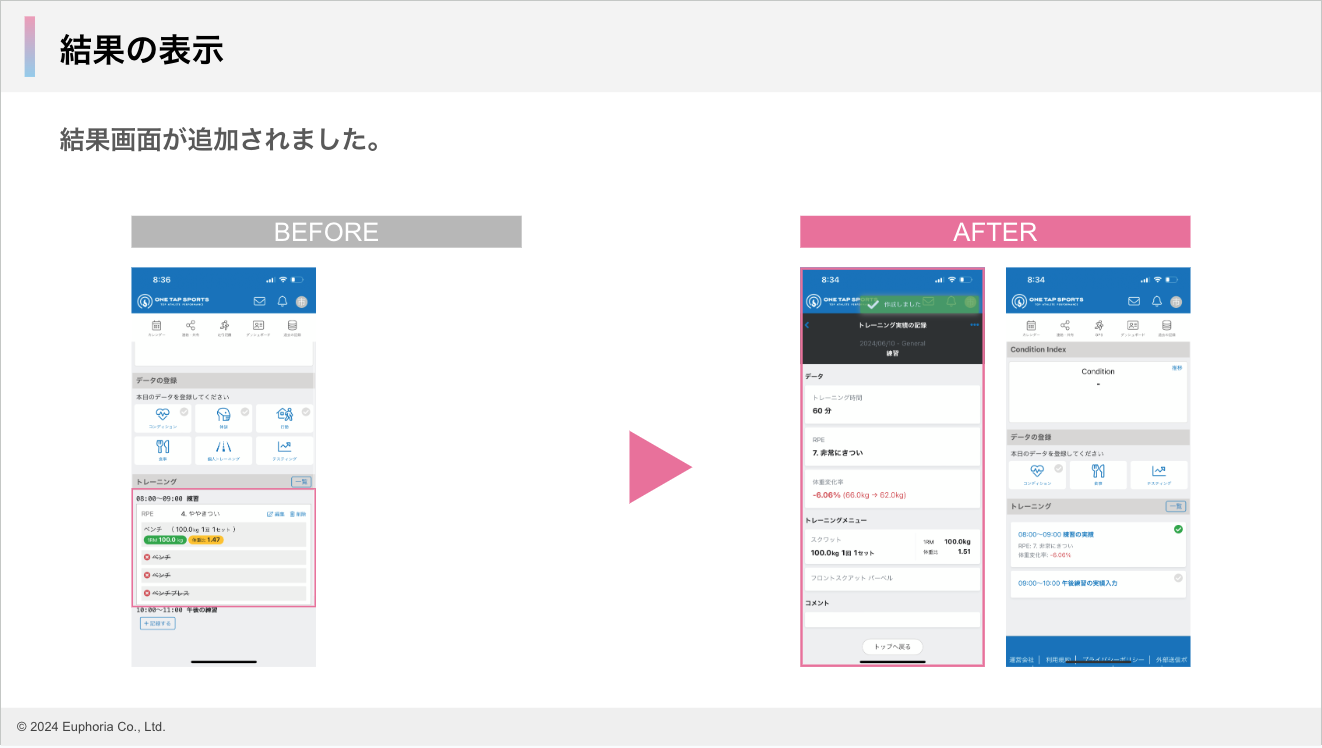Screen dimensions: 1322x748
Task: Open the mail icon on the BEFORE screen
Action: (x=260, y=301)
